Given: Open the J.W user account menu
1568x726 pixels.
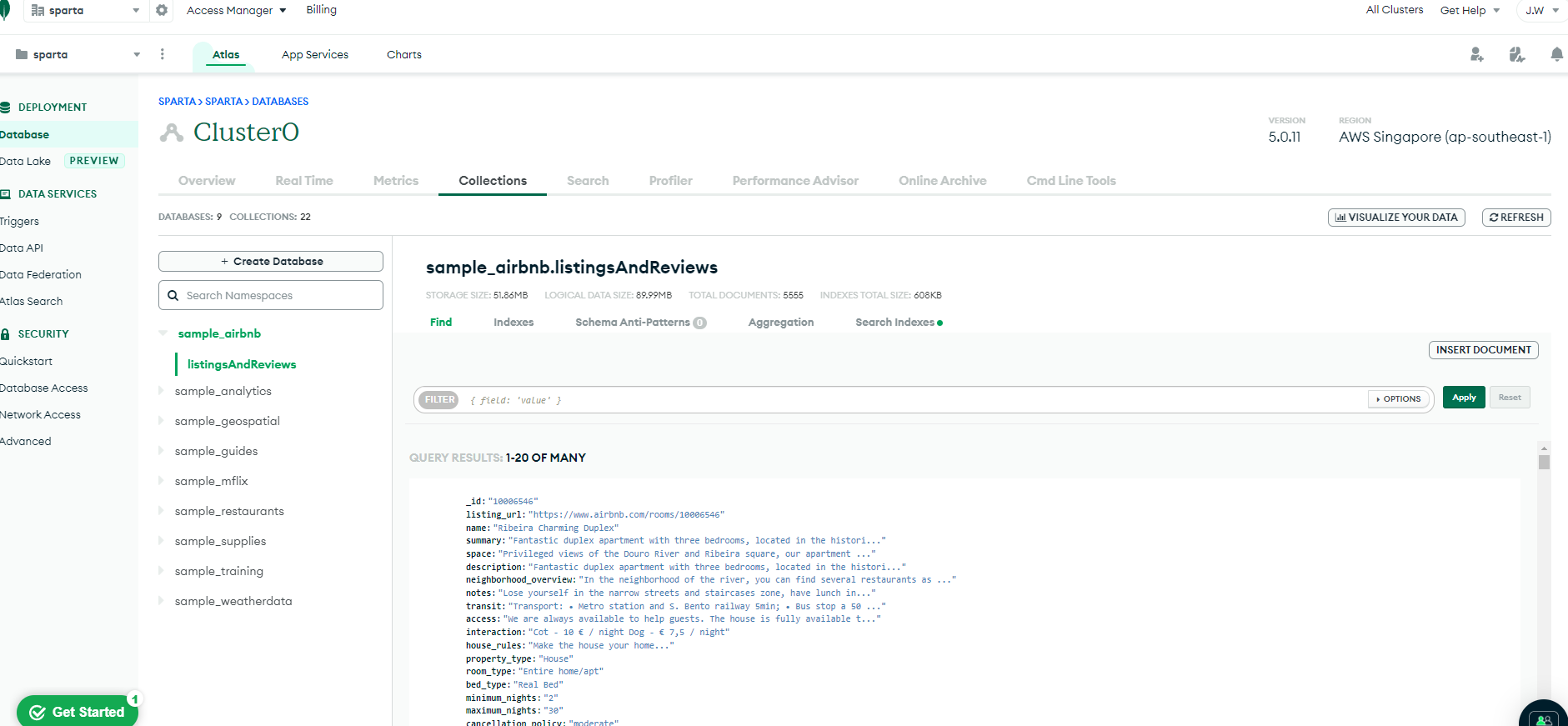Looking at the screenshot, I should click(1542, 11).
